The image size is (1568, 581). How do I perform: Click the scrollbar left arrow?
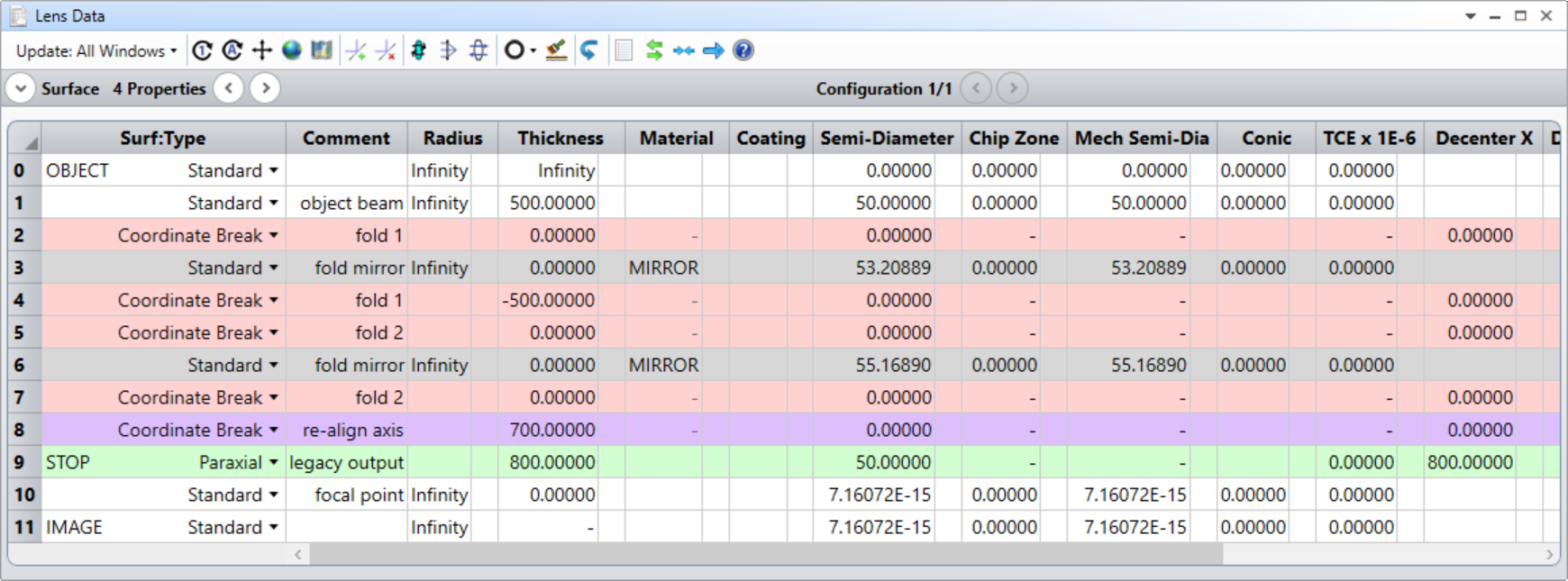(x=298, y=555)
